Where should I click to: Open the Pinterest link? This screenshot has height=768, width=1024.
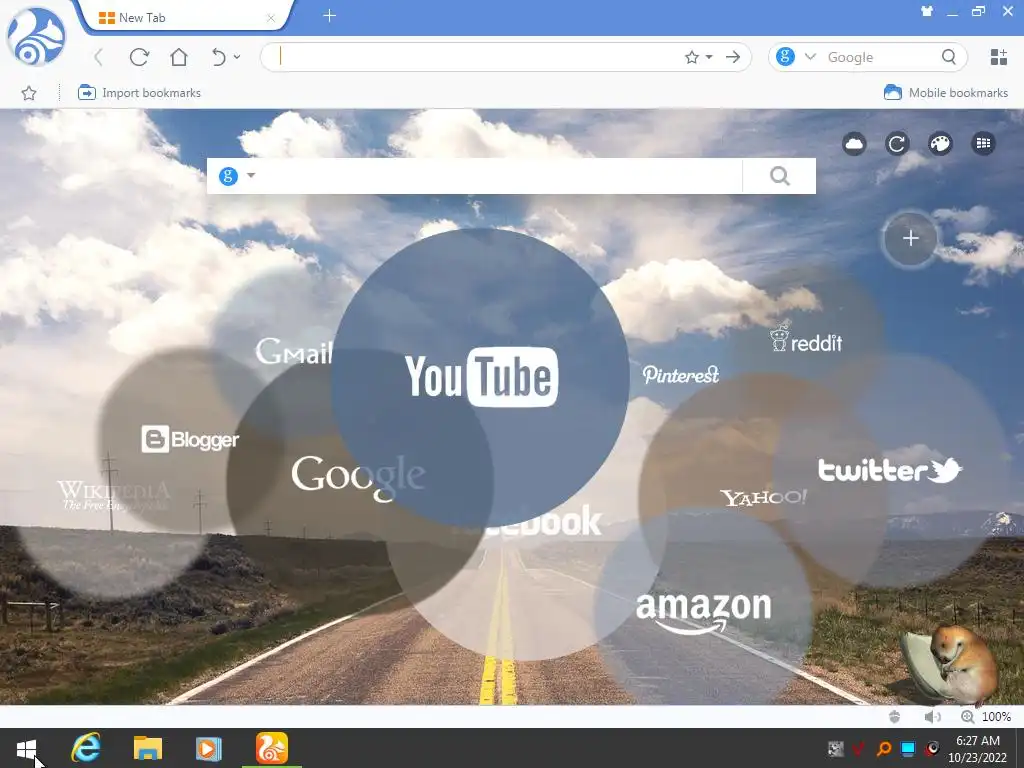pyautogui.click(x=680, y=374)
